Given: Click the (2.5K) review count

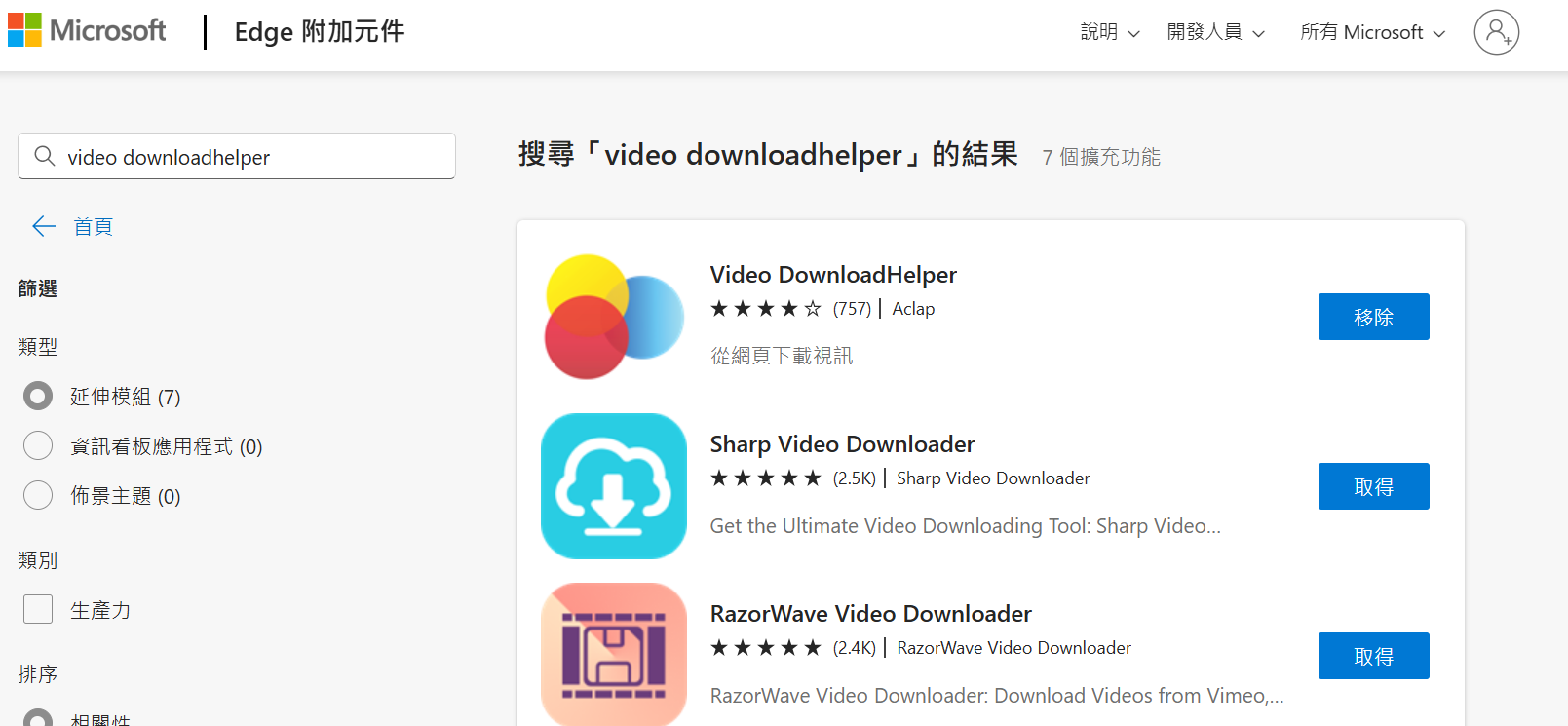Looking at the screenshot, I should 855,478.
